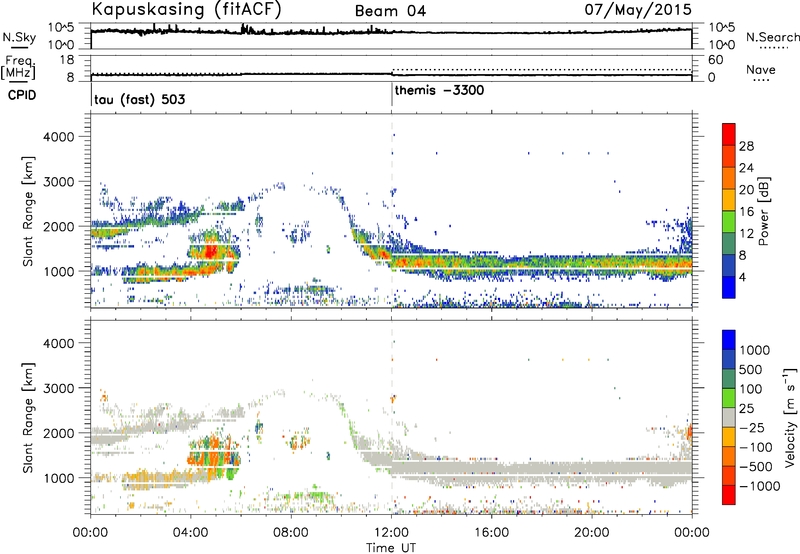Click the 'Kapuskasing (fitACF)' title text
Viewport: 800px width, 554px height.
pyautogui.click(x=186, y=9)
